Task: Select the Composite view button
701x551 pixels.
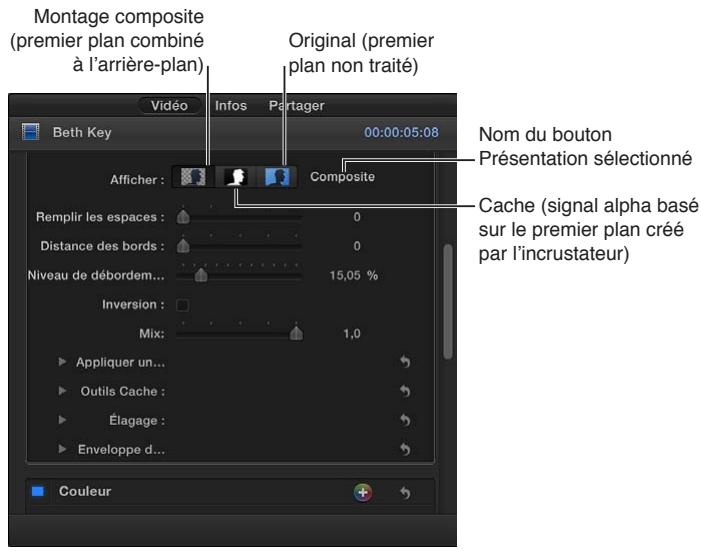Action: pos(193,177)
